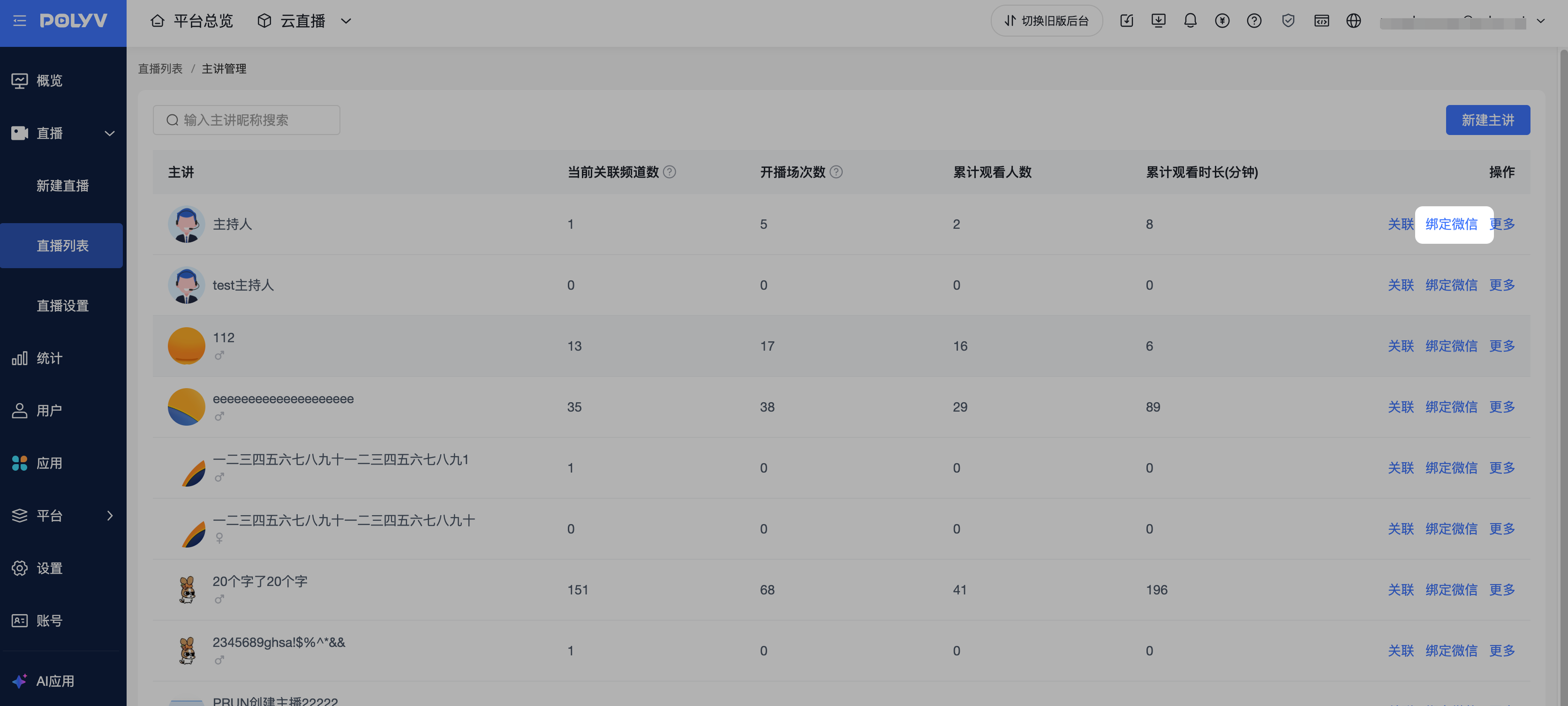Click the orange avatar of 112

186,346
